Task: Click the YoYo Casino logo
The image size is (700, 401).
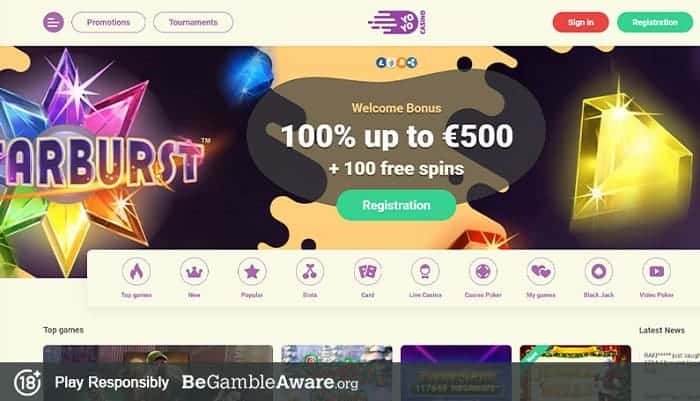Action: [396, 22]
